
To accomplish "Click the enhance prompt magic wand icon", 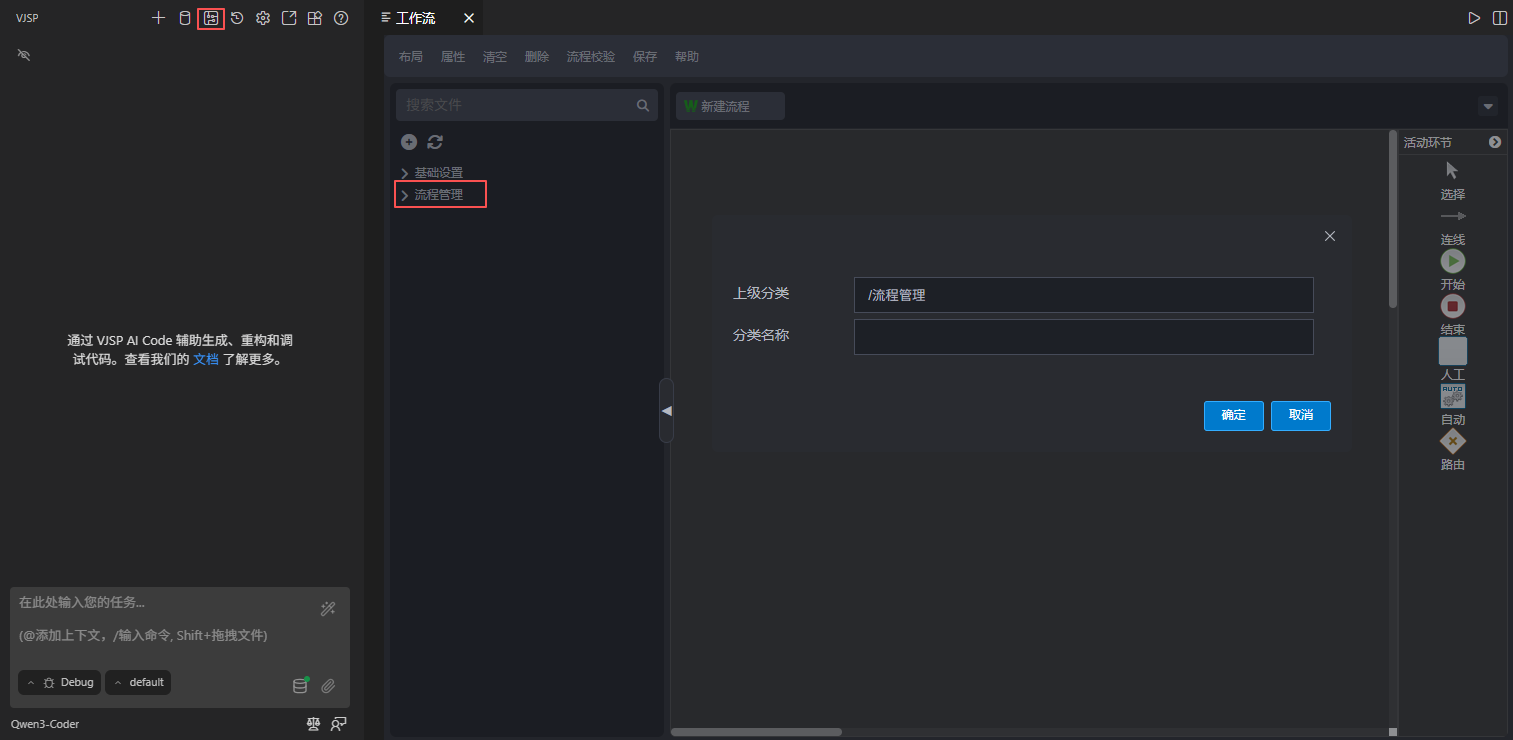I will (327, 609).
